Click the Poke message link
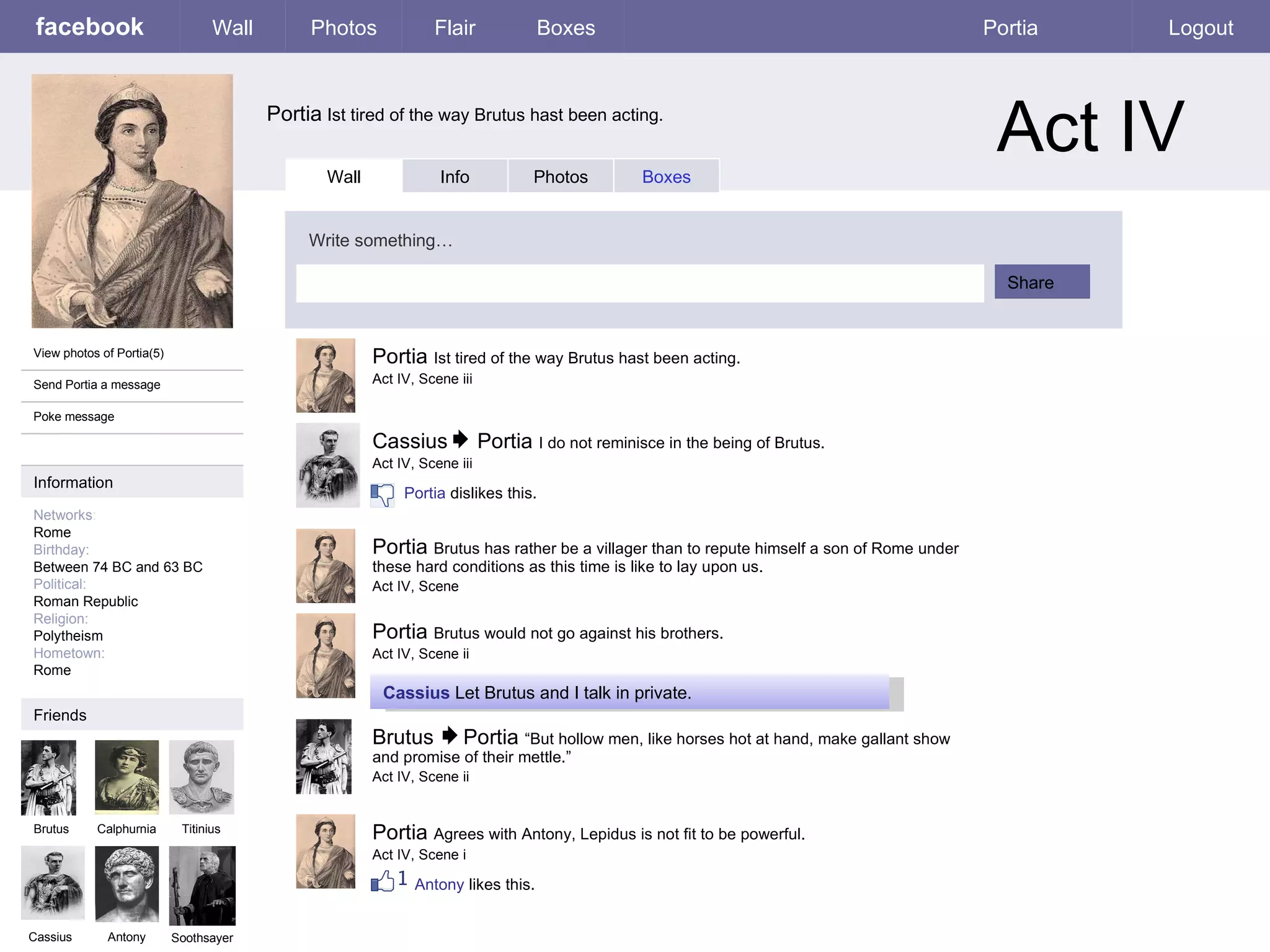 tap(74, 417)
